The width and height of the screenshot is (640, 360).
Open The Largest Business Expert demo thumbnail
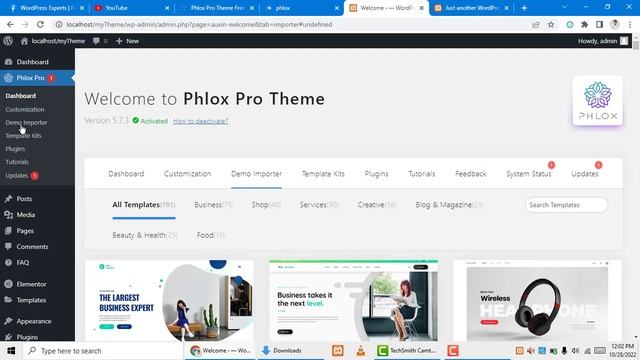pos(169,300)
